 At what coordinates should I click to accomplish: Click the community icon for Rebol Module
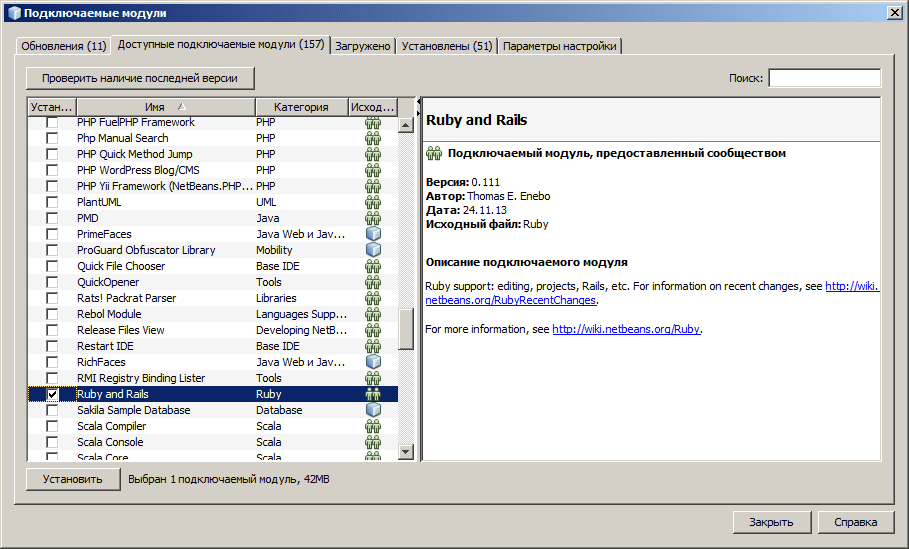click(373, 314)
